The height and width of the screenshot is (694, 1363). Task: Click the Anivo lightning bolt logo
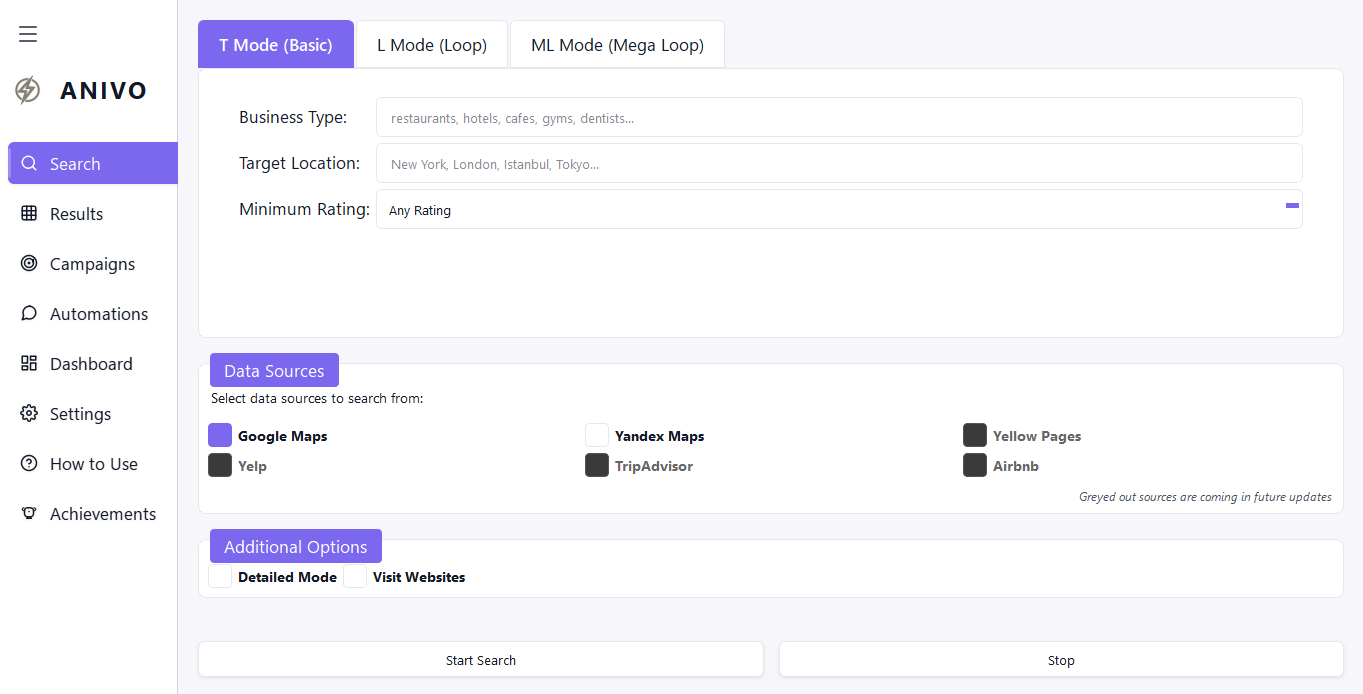click(28, 90)
